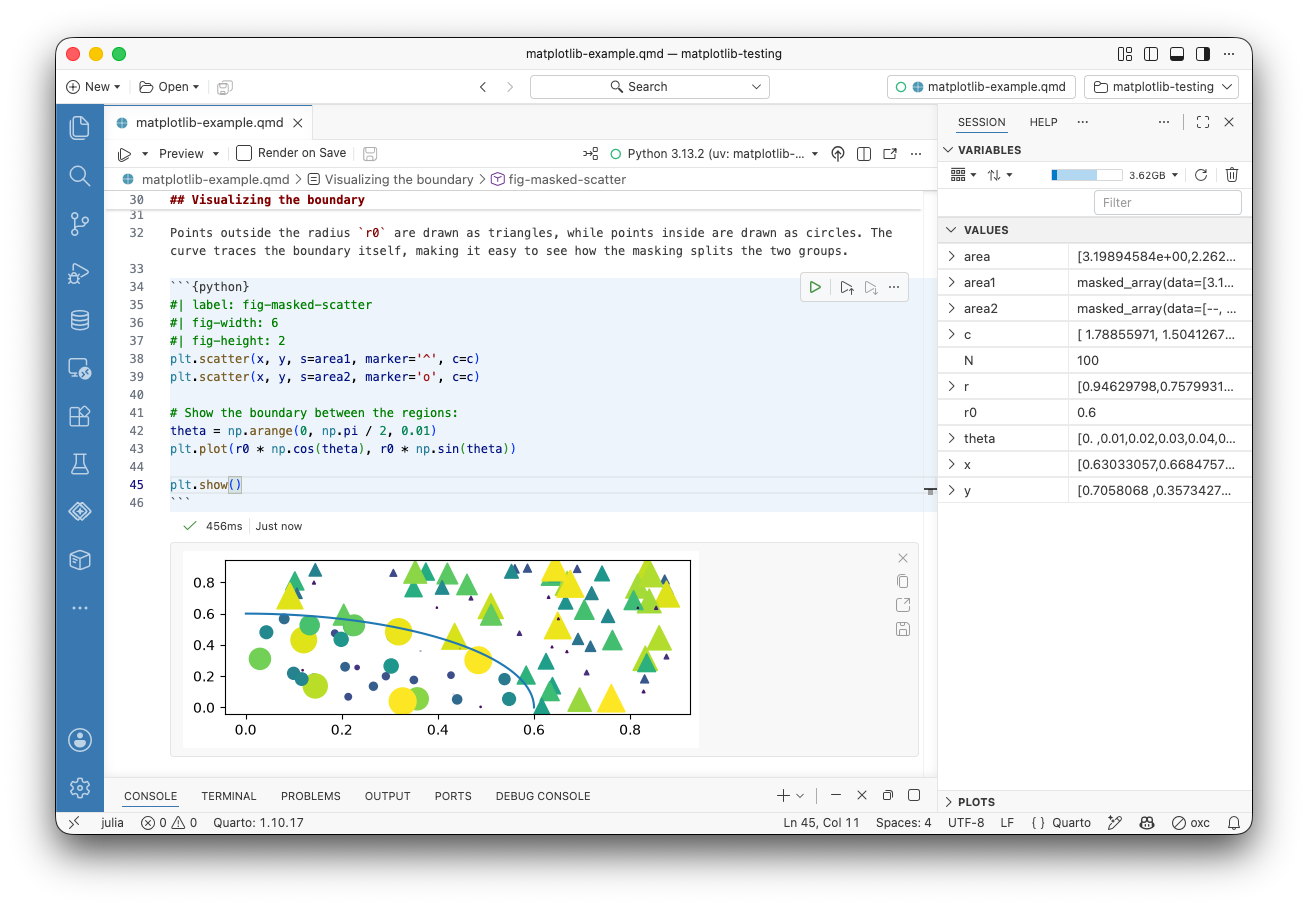
Task: Toggle the secondary side bar layout button
Action: pos(1203,54)
